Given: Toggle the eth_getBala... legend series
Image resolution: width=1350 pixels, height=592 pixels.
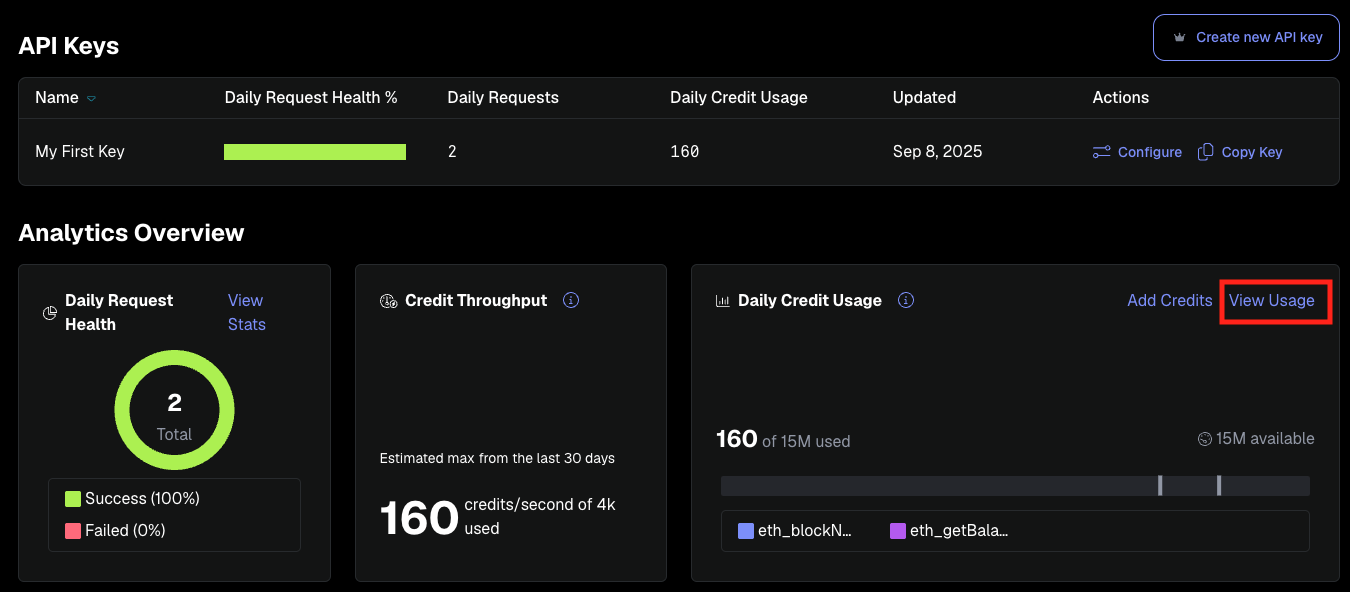Looking at the screenshot, I should tap(949, 531).
